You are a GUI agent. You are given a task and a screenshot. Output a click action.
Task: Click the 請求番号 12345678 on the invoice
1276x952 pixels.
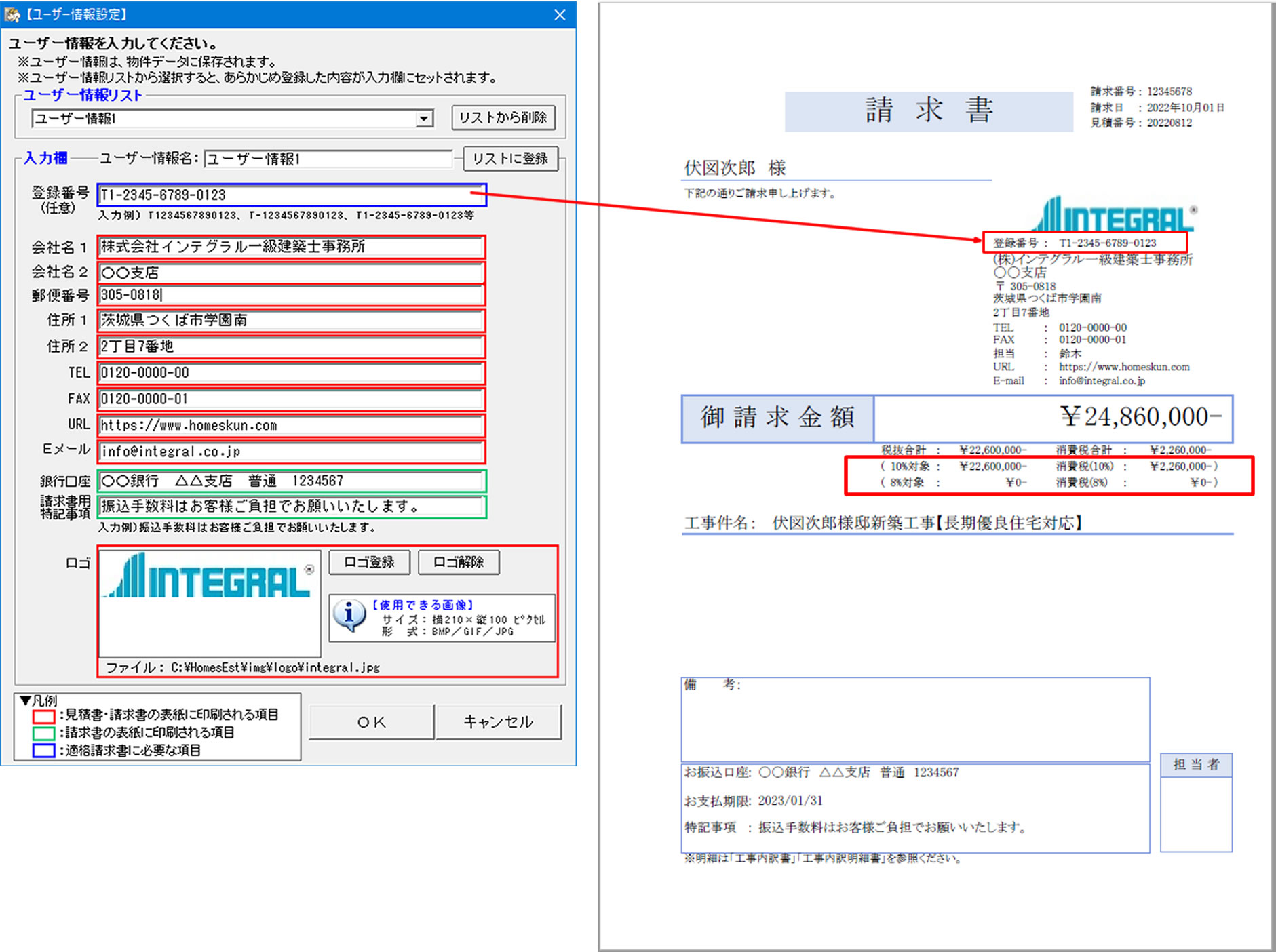tap(1141, 92)
